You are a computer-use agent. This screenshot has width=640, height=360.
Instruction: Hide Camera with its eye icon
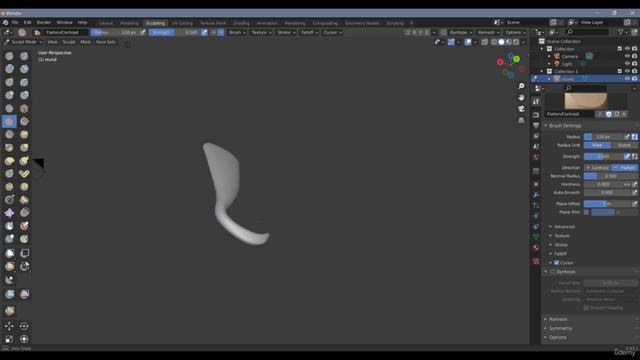[627, 56]
